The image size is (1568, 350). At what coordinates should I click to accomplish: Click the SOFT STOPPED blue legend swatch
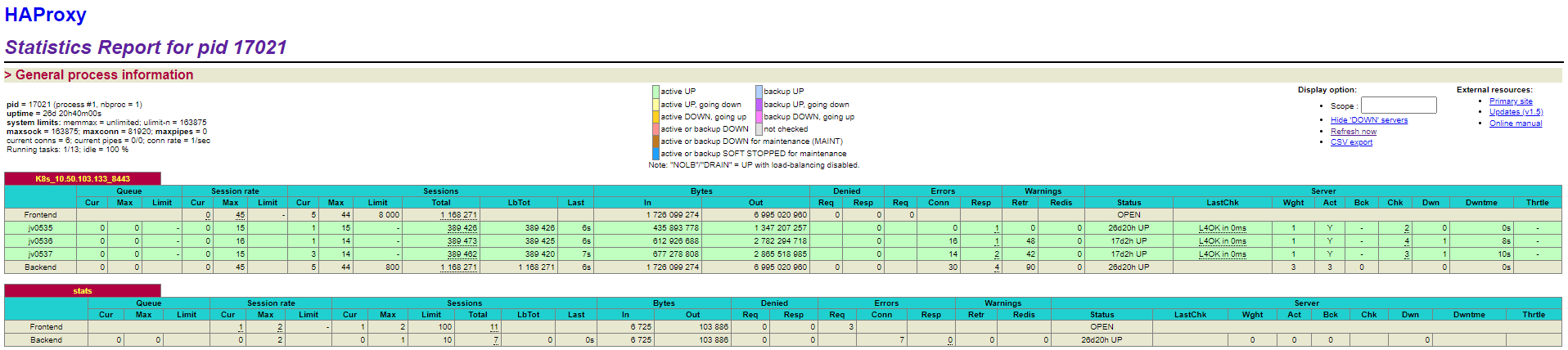(x=656, y=154)
